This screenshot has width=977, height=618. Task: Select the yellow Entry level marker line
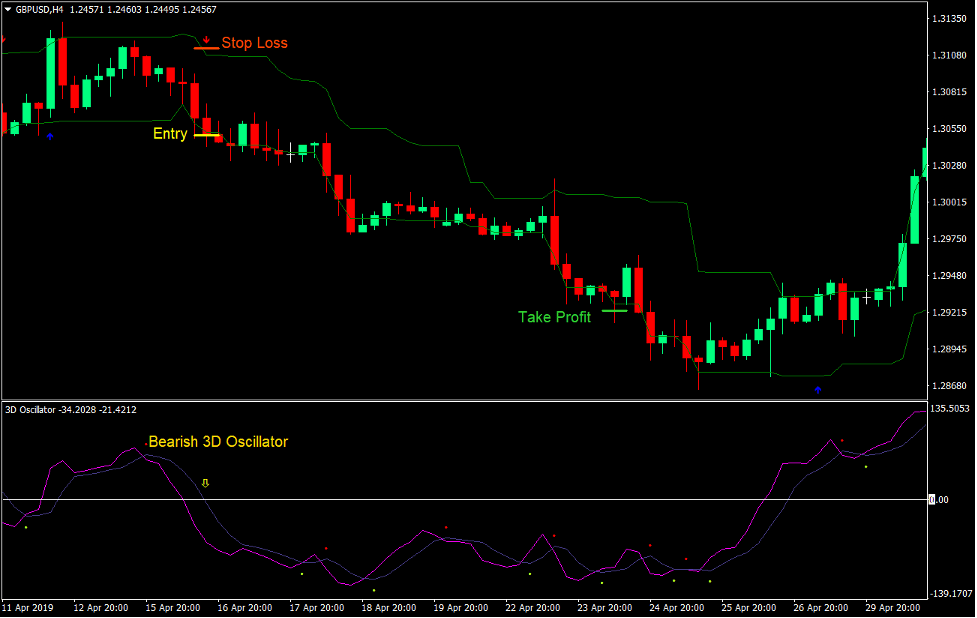[x=205, y=133]
